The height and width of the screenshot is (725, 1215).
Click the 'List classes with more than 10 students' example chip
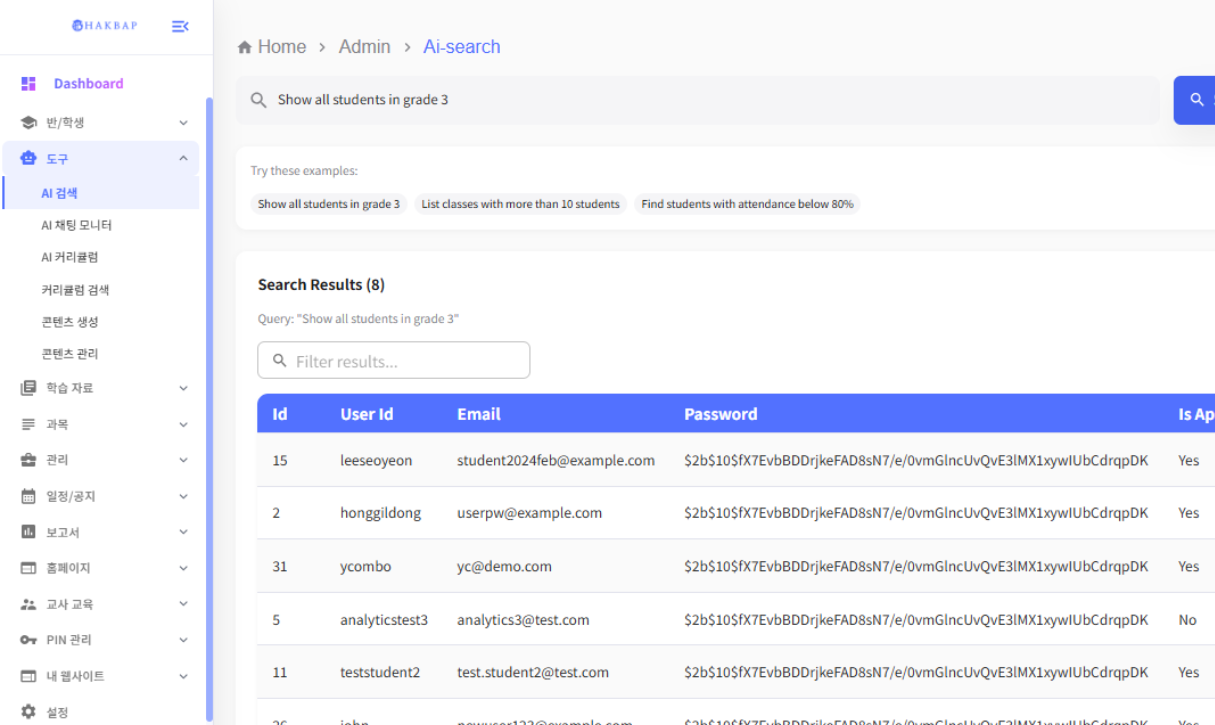520,204
